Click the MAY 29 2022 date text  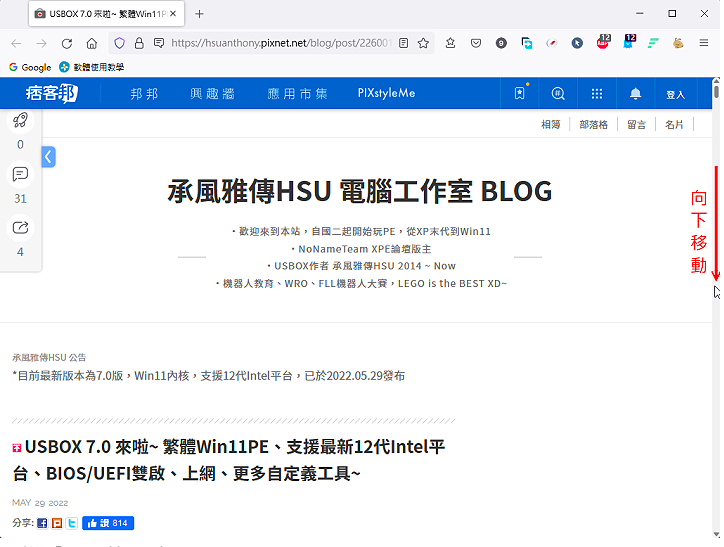click(40, 503)
